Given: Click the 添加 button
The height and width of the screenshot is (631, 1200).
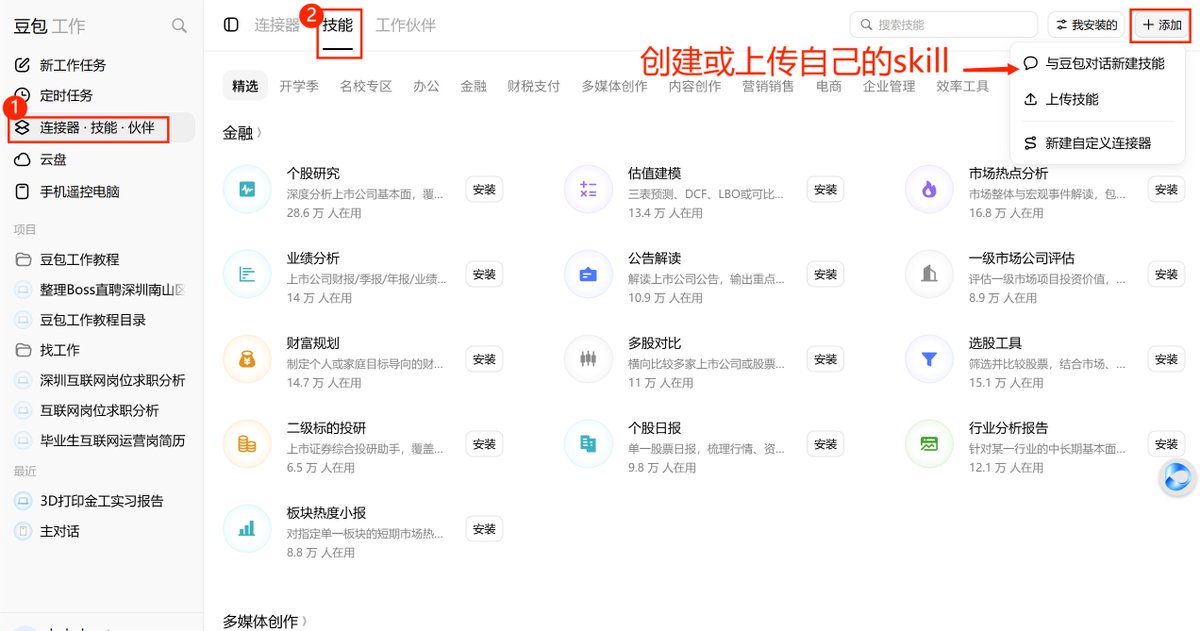Looking at the screenshot, I should pos(1161,24).
